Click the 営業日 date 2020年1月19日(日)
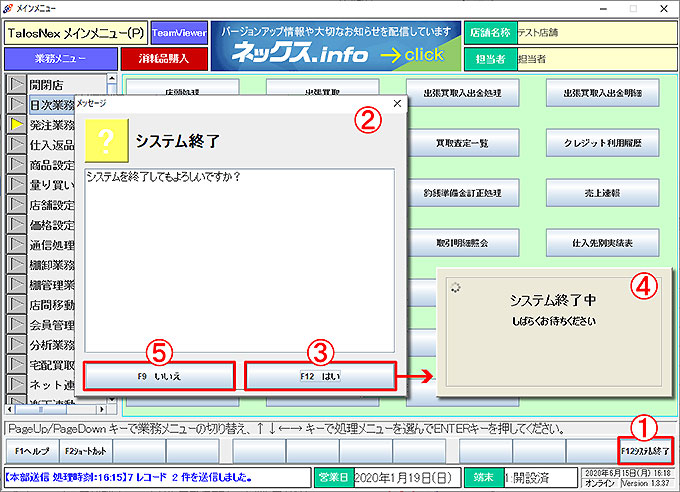The image size is (680, 492). point(407,478)
